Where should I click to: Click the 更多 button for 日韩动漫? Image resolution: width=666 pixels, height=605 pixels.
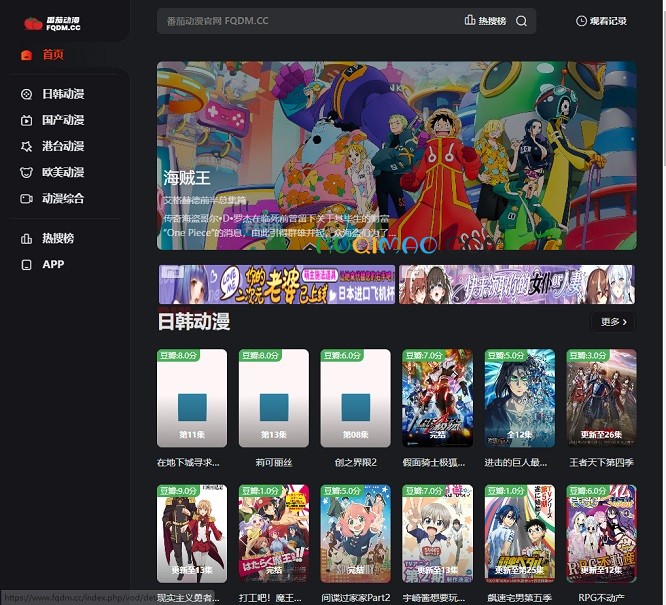(x=614, y=322)
